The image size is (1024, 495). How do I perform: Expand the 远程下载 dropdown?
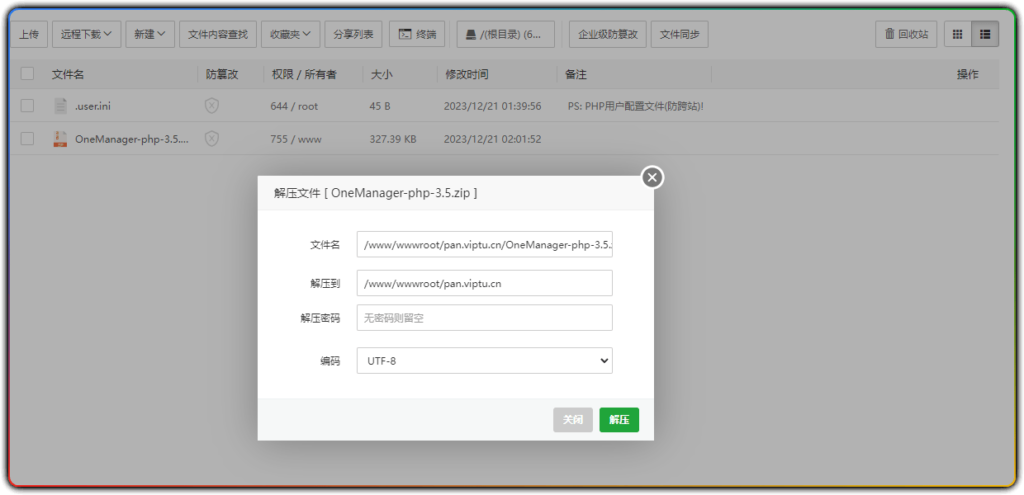87,34
